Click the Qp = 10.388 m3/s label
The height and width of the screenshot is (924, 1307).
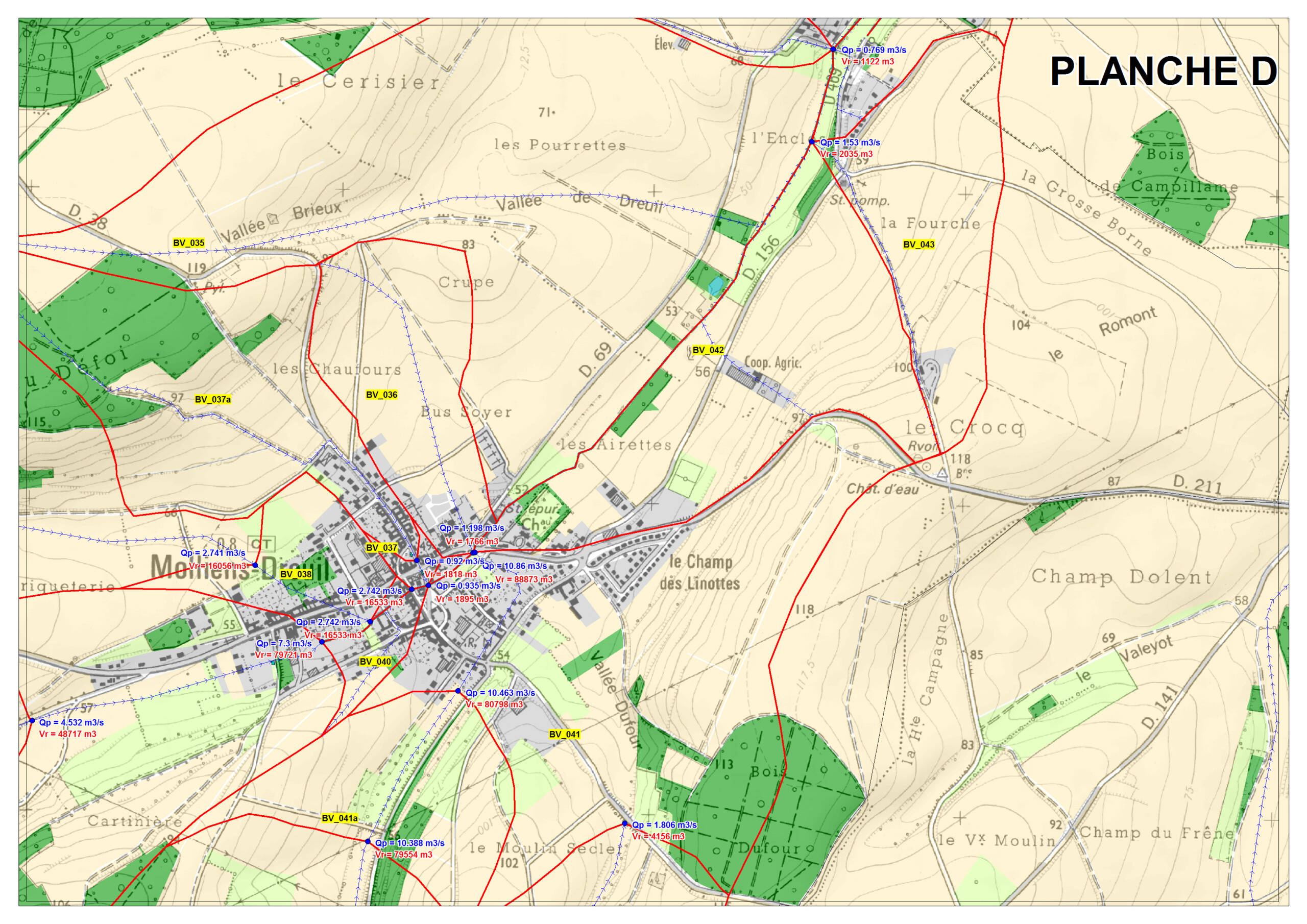pyautogui.click(x=410, y=844)
